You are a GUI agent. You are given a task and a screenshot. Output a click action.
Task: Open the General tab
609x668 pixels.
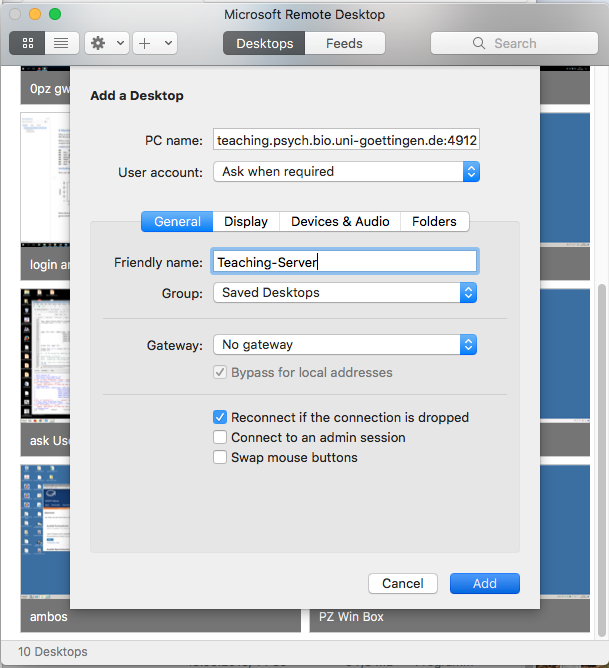tap(177, 222)
